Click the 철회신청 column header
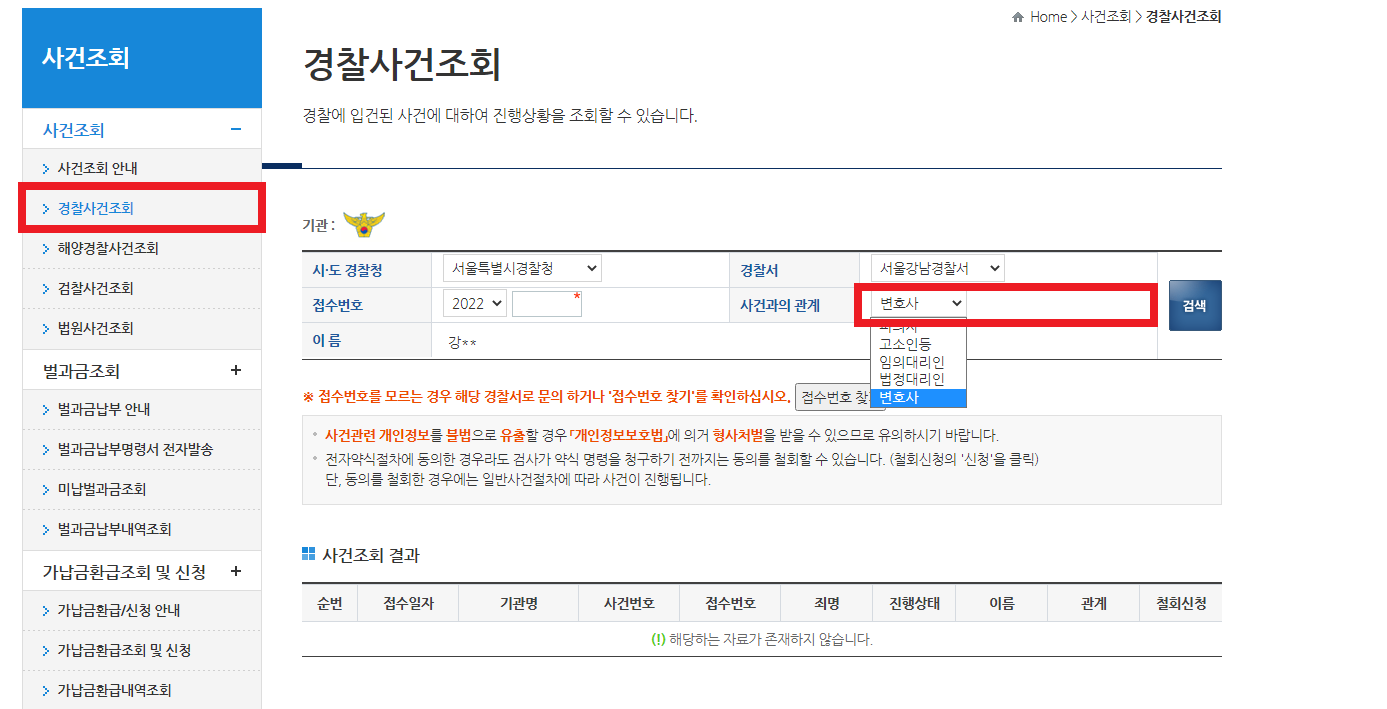Viewport: 1387px width, 709px height. 1181,603
